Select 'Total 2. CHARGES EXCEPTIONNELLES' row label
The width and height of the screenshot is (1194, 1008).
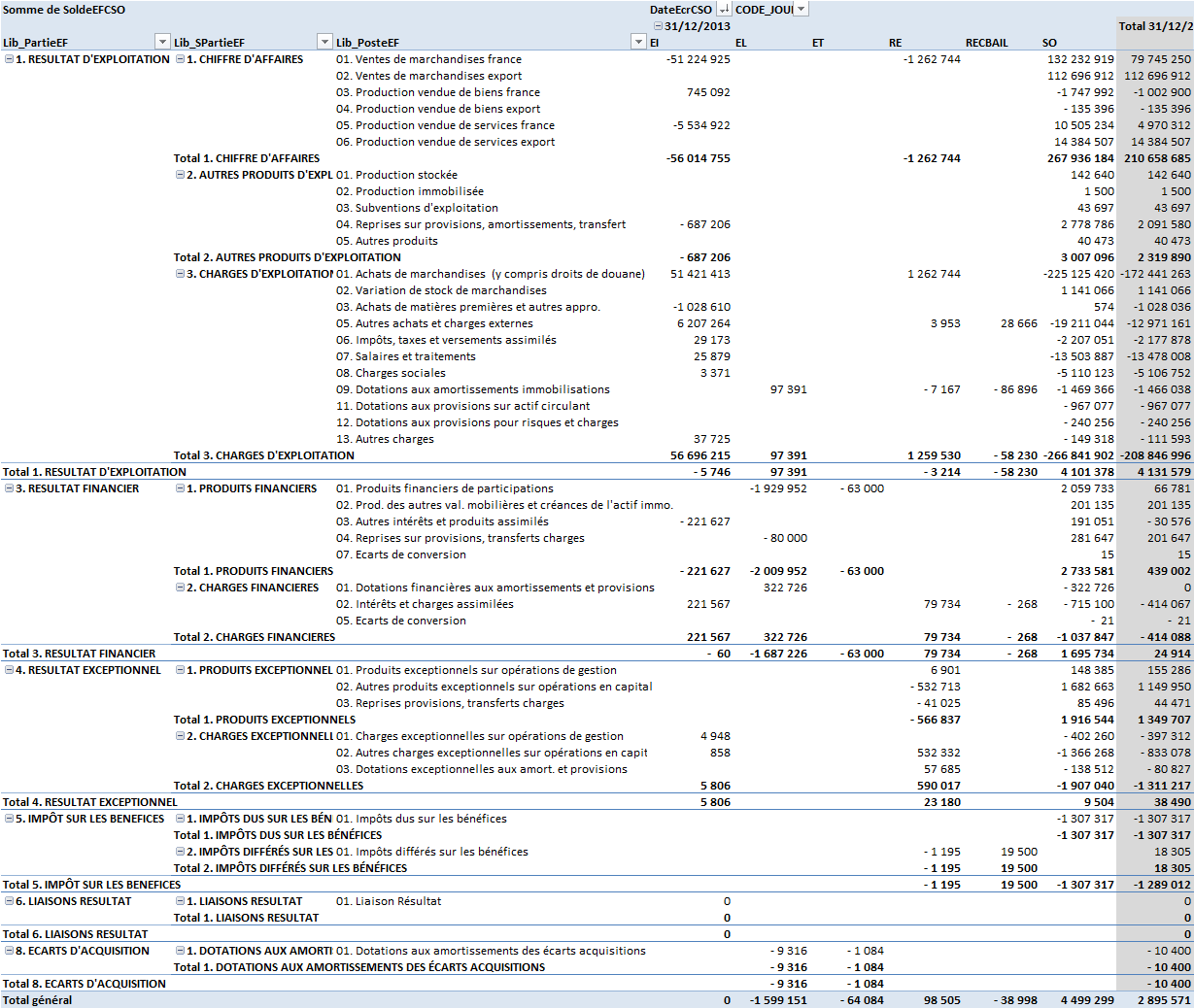coord(268,786)
